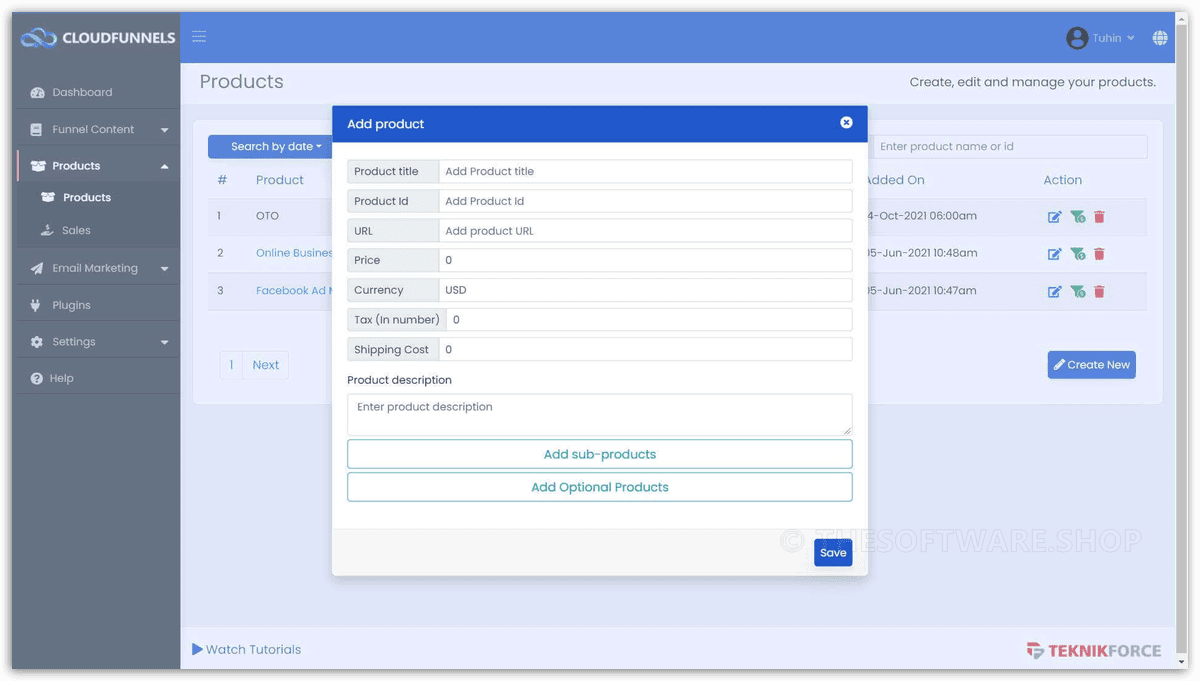Open the Tuhin user dropdown
Viewport: 1200px width, 681px height.
(1113, 38)
